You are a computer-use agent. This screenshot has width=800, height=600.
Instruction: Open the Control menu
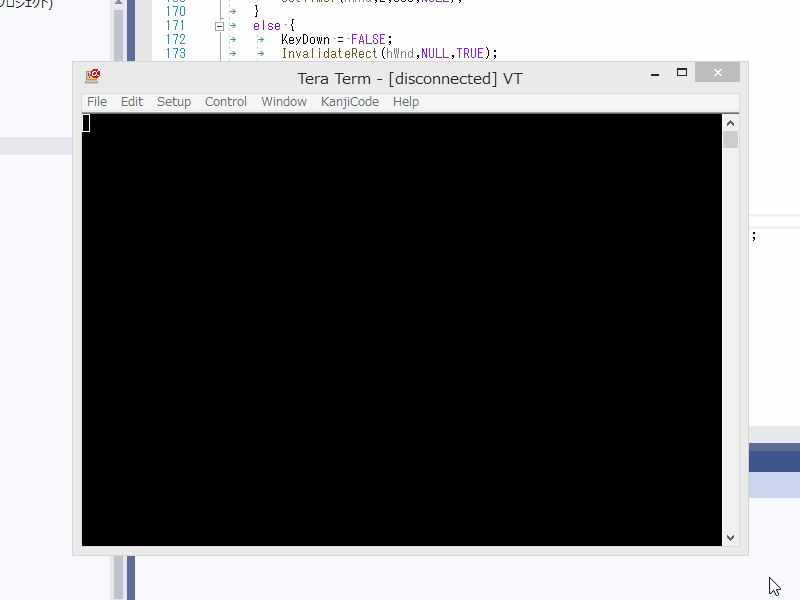(226, 102)
